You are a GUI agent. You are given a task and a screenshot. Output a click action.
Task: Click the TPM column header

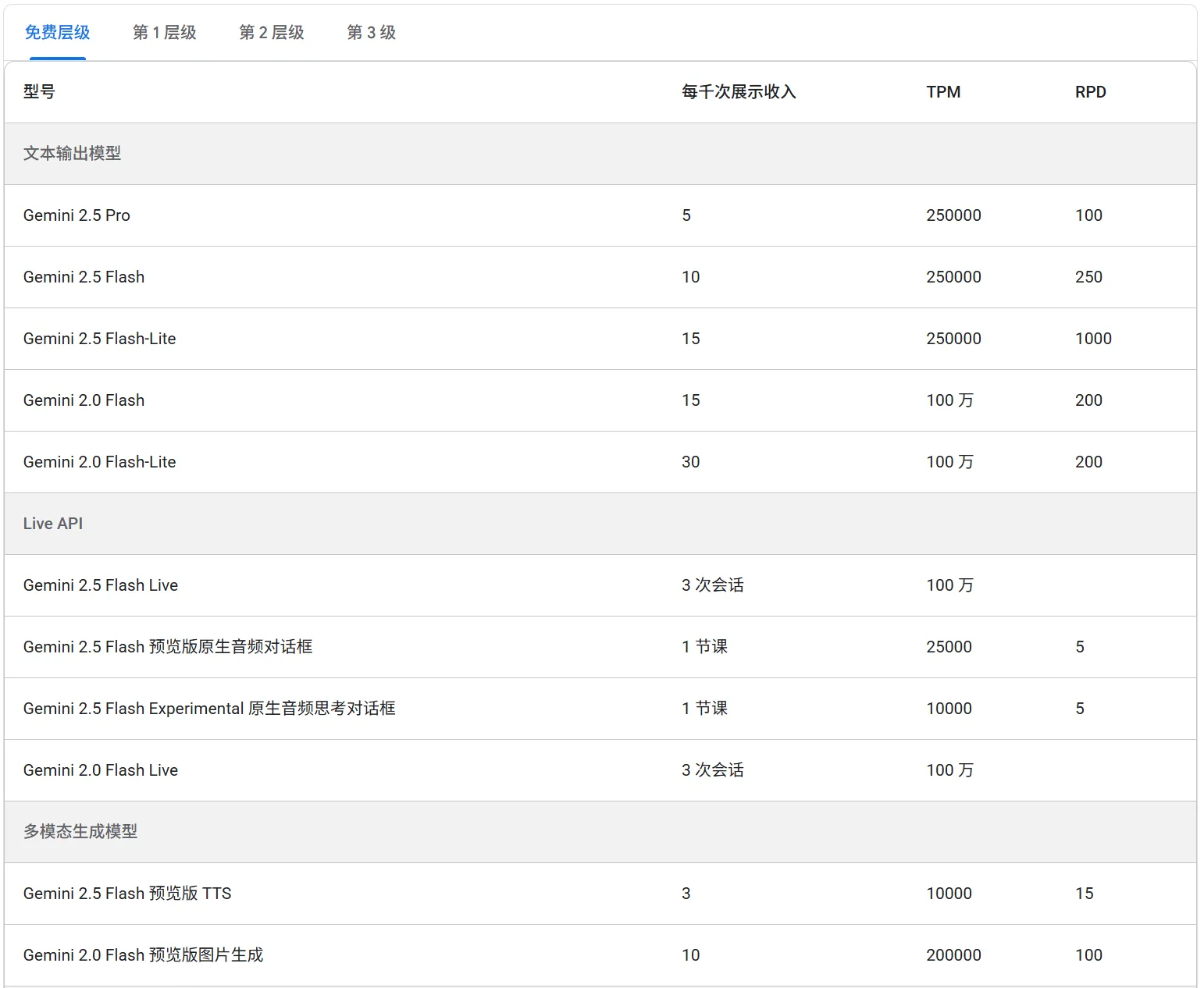coord(943,92)
